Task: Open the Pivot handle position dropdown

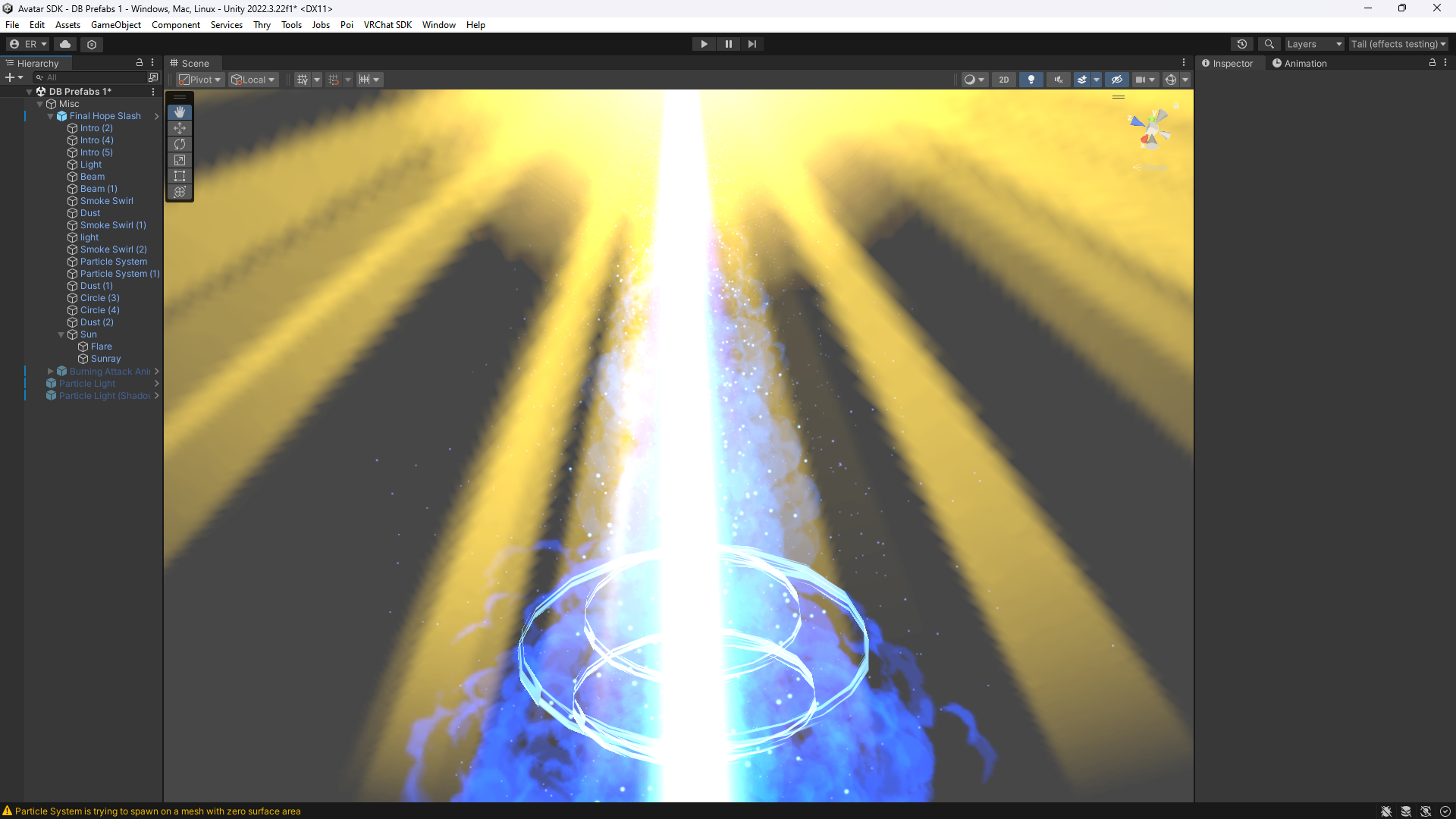Action: (x=200, y=80)
